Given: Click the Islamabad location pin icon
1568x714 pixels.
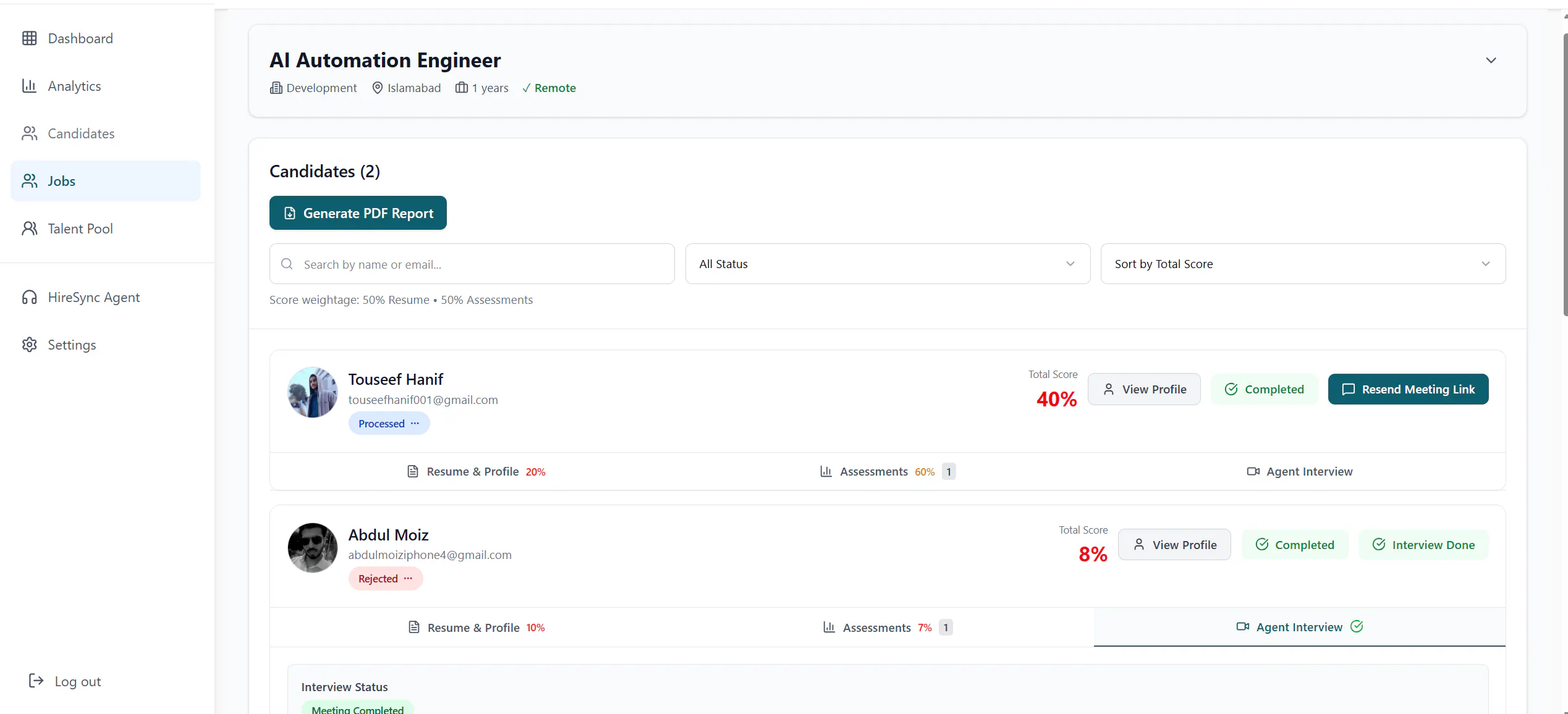Looking at the screenshot, I should pyautogui.click(x=378, y=88).
